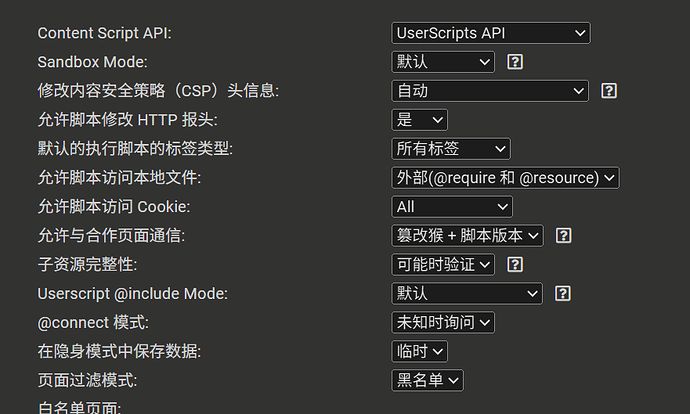
Task: Click the '修改内容安全策略（CSP）头信息:' label
Action: 158,91
